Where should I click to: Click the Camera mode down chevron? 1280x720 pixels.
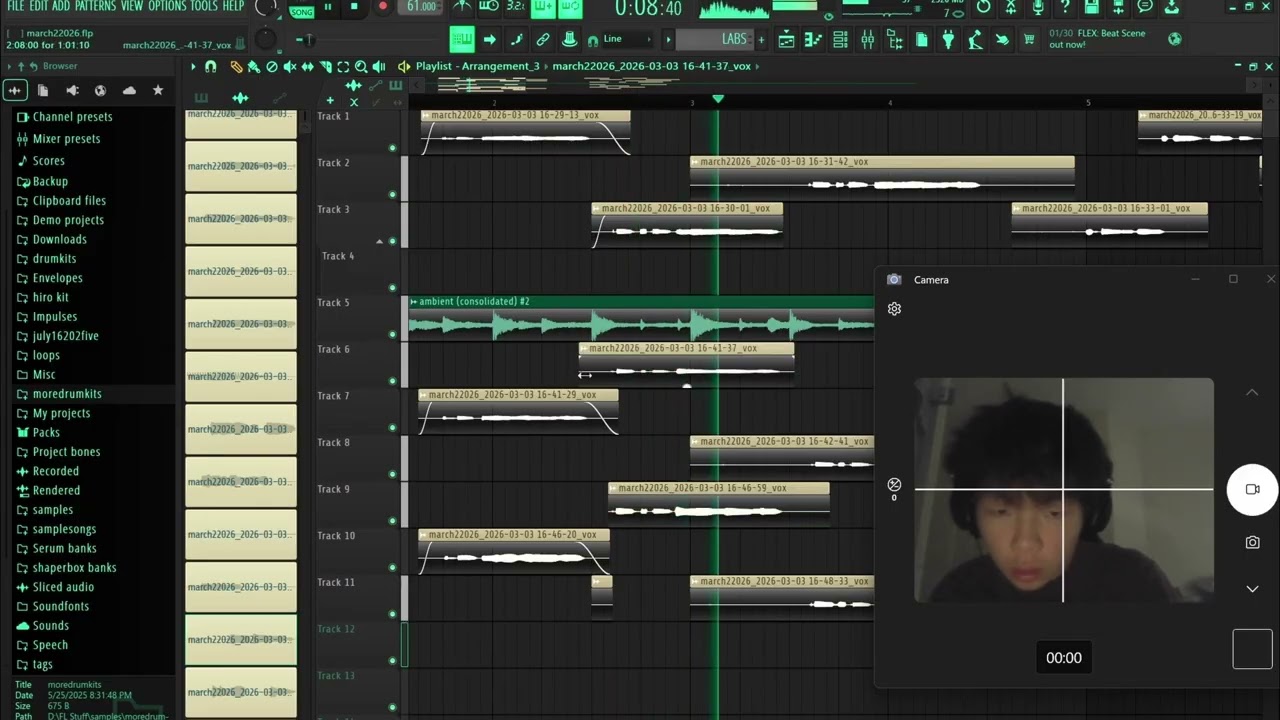point(1252,589)
